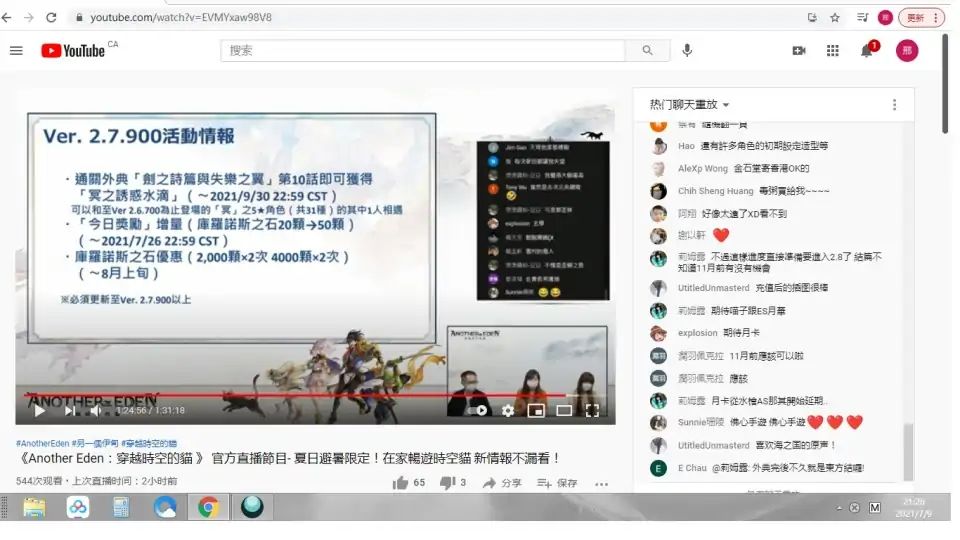Bookmark this page with the star icon
960x540 pixels.
pyautogui.click(x=834, y=18)
